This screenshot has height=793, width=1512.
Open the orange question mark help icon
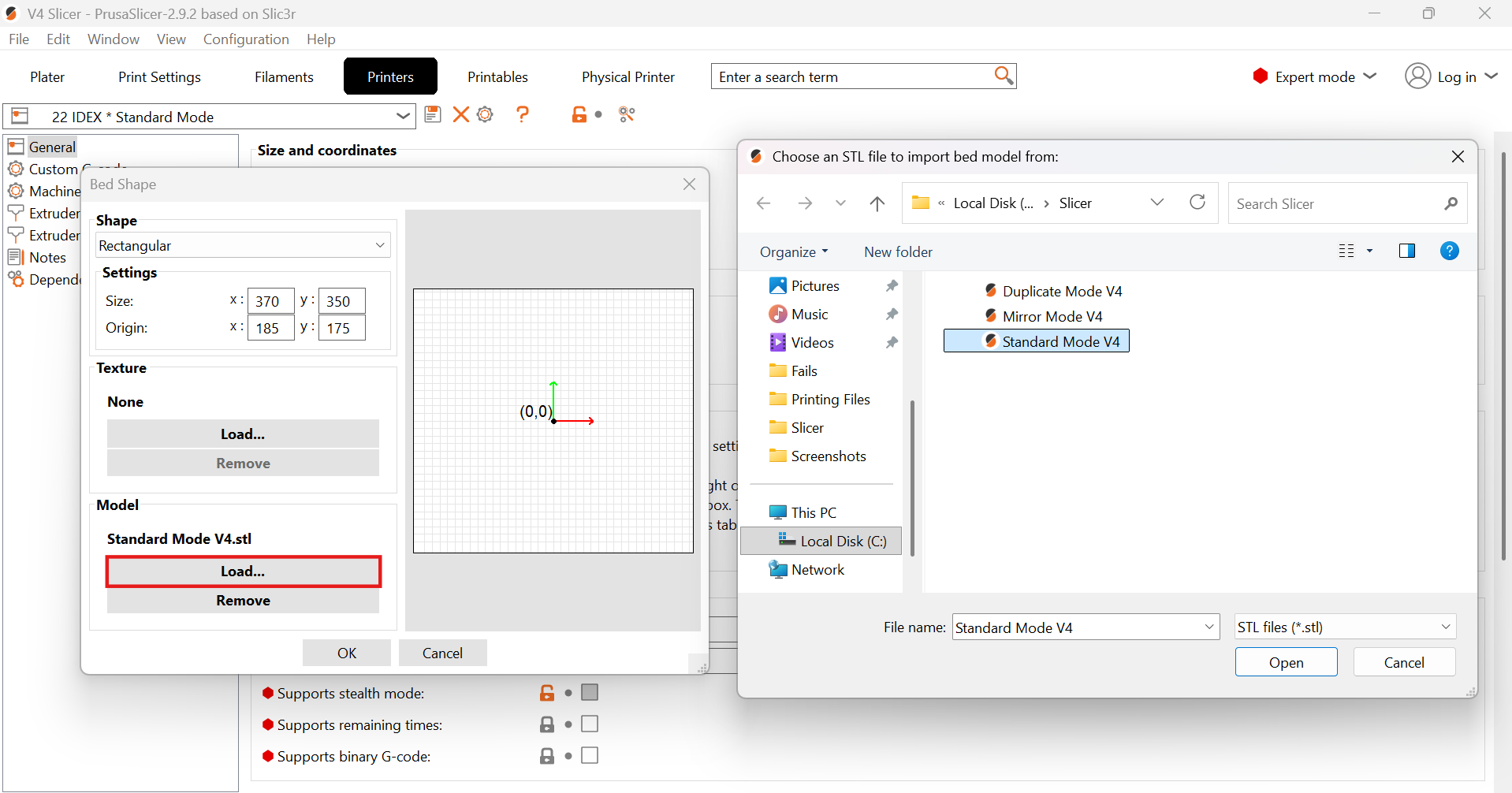point(522,114)
